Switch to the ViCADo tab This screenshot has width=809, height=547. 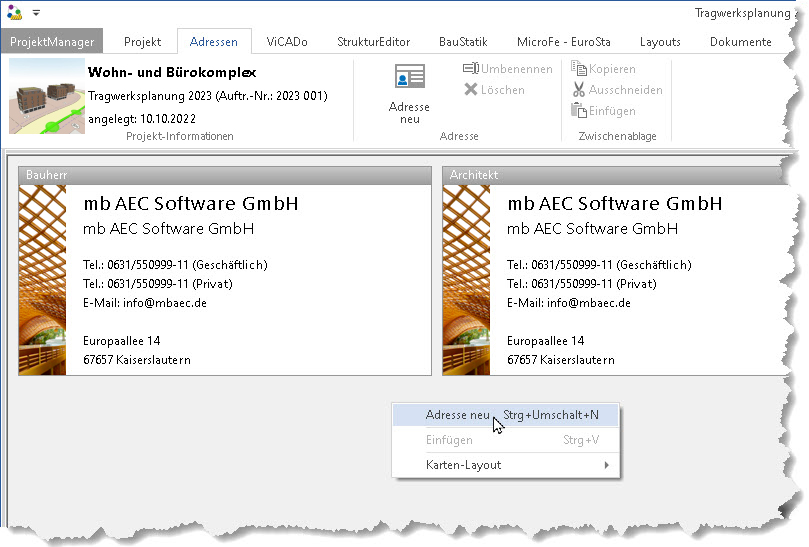(287, 42)
